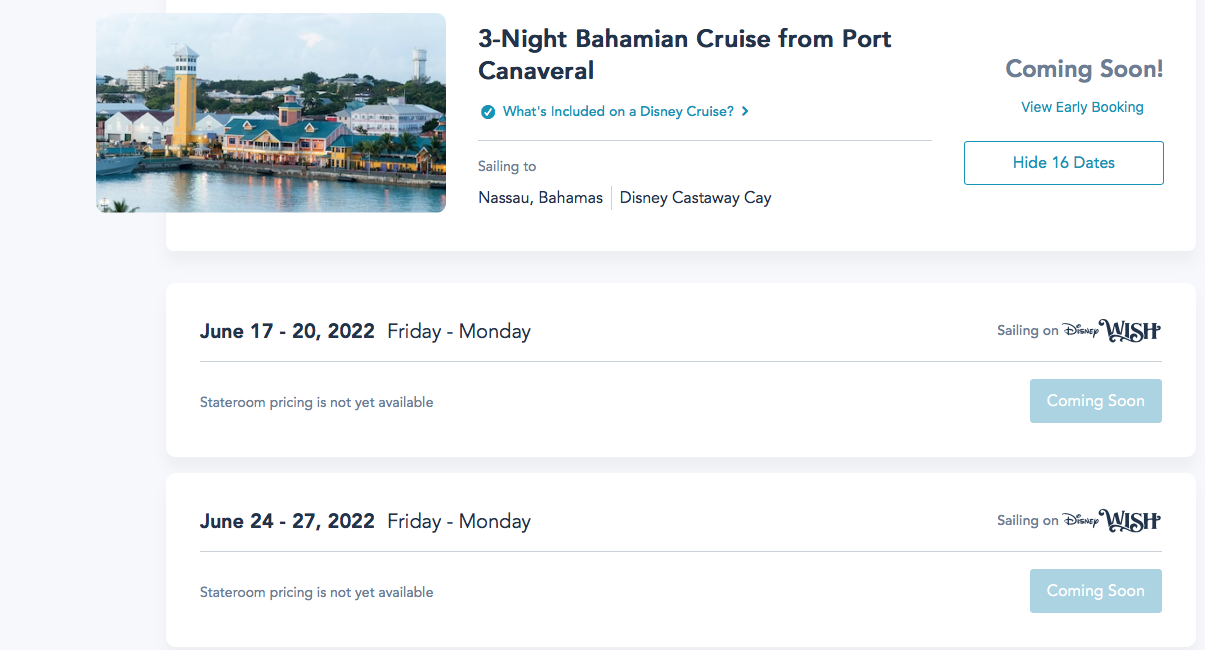The image size is (1205, 650).
Task: Click Disney Wish logo on June 17 sailing
Action: click(x=1111, y=331)
